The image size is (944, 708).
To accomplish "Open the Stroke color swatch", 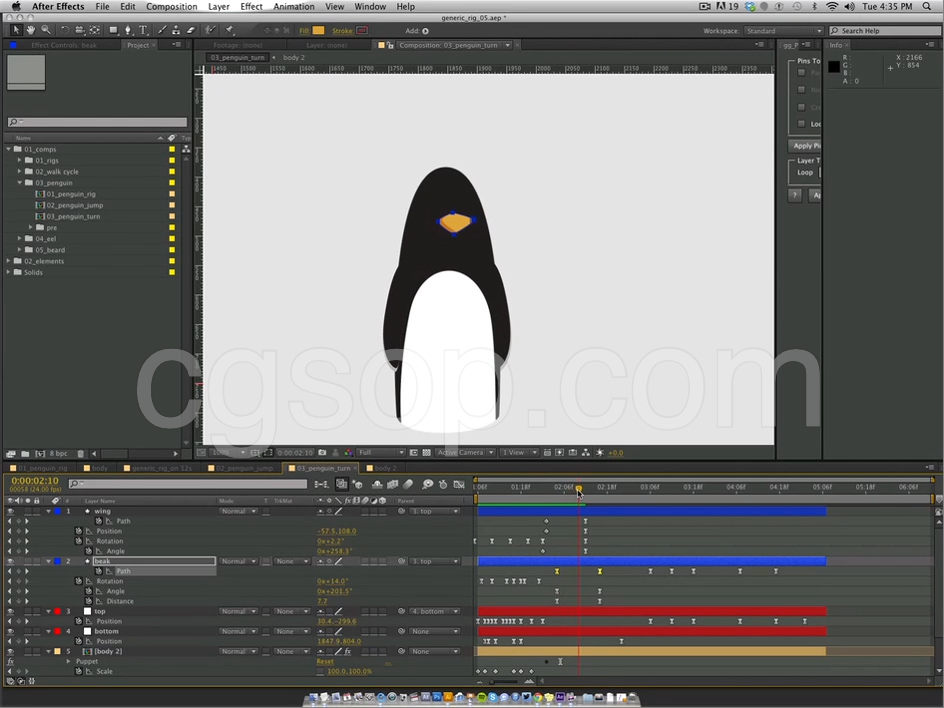I will pos(362,31).
